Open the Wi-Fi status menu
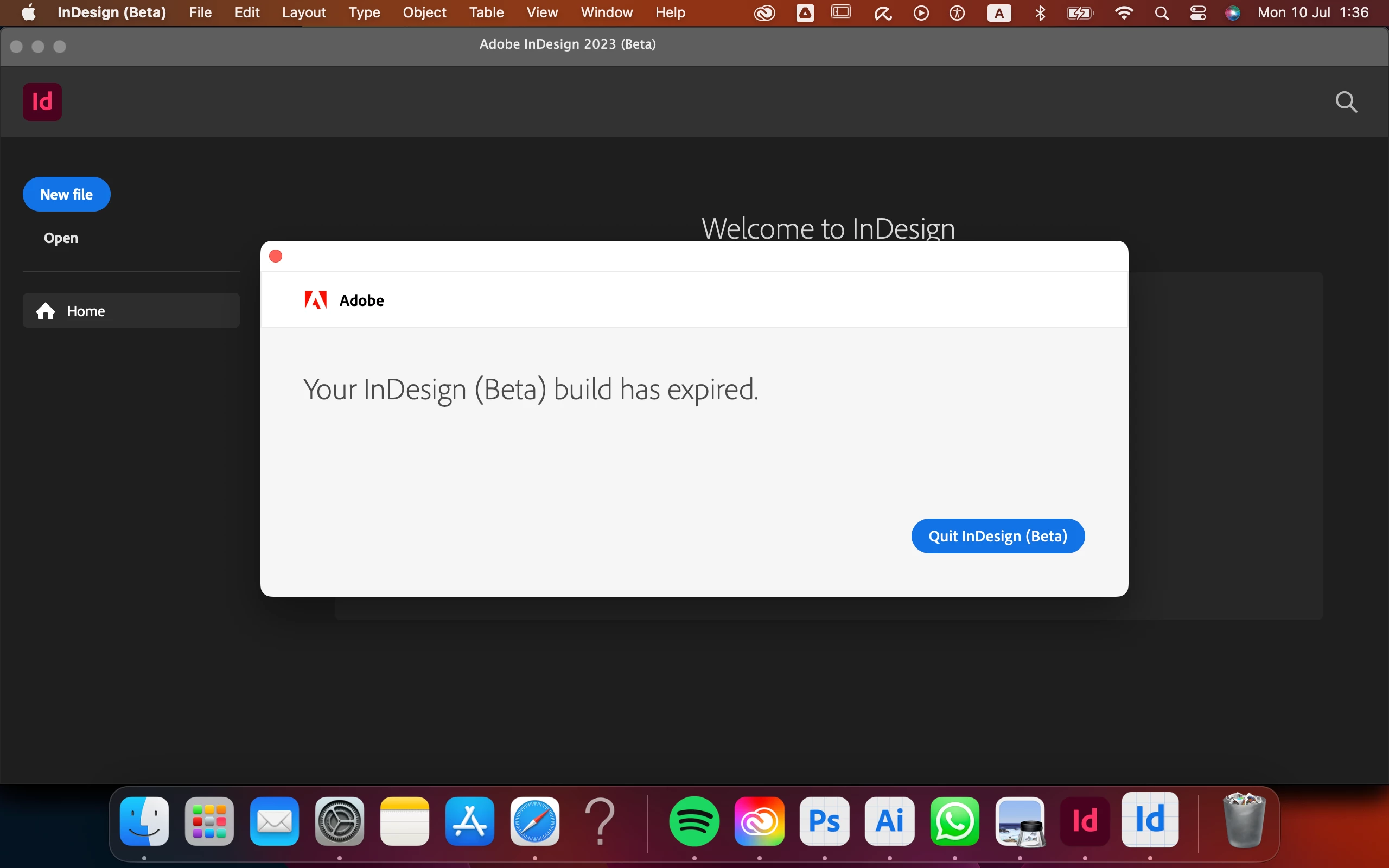 click(x=1123, y=12)
